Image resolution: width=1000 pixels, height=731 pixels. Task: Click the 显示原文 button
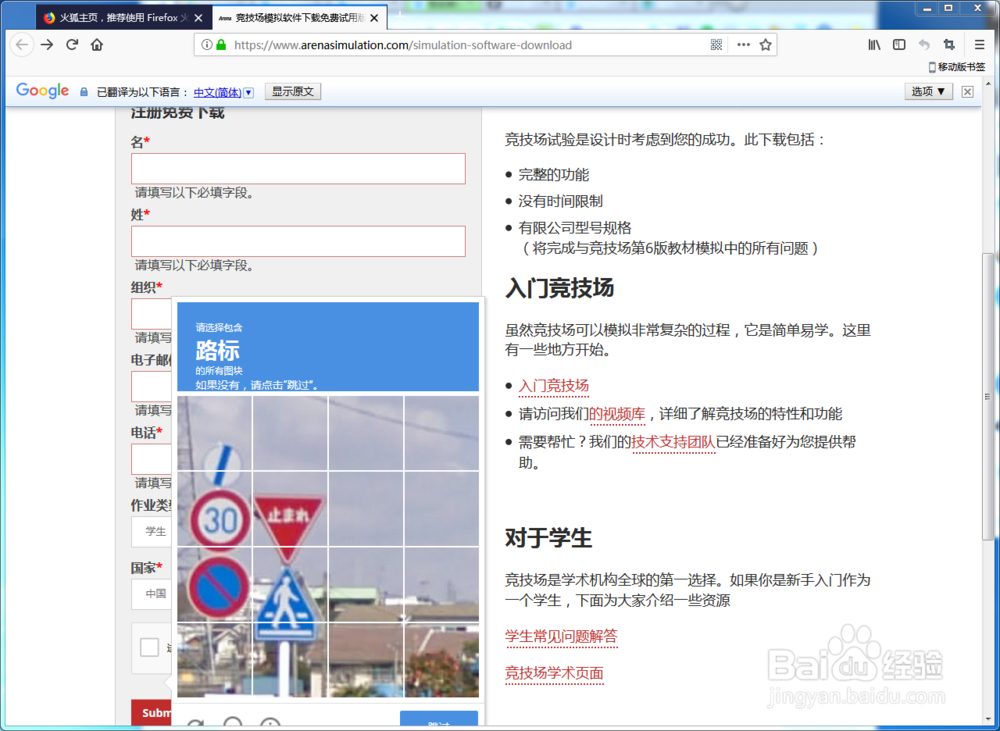293,92
